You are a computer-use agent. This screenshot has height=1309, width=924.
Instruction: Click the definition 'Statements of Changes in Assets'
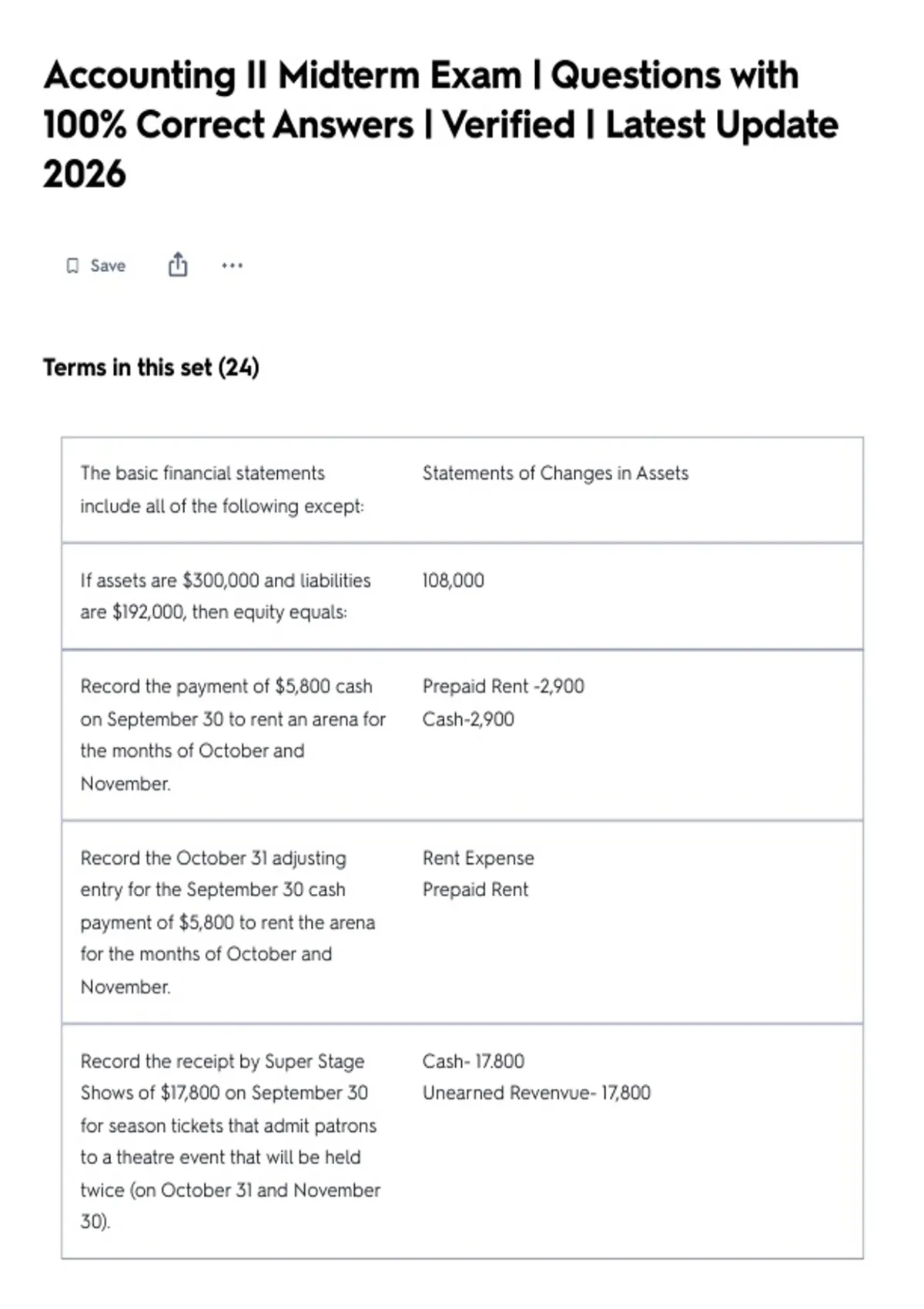pyautogui.click(x=555, y=473)
